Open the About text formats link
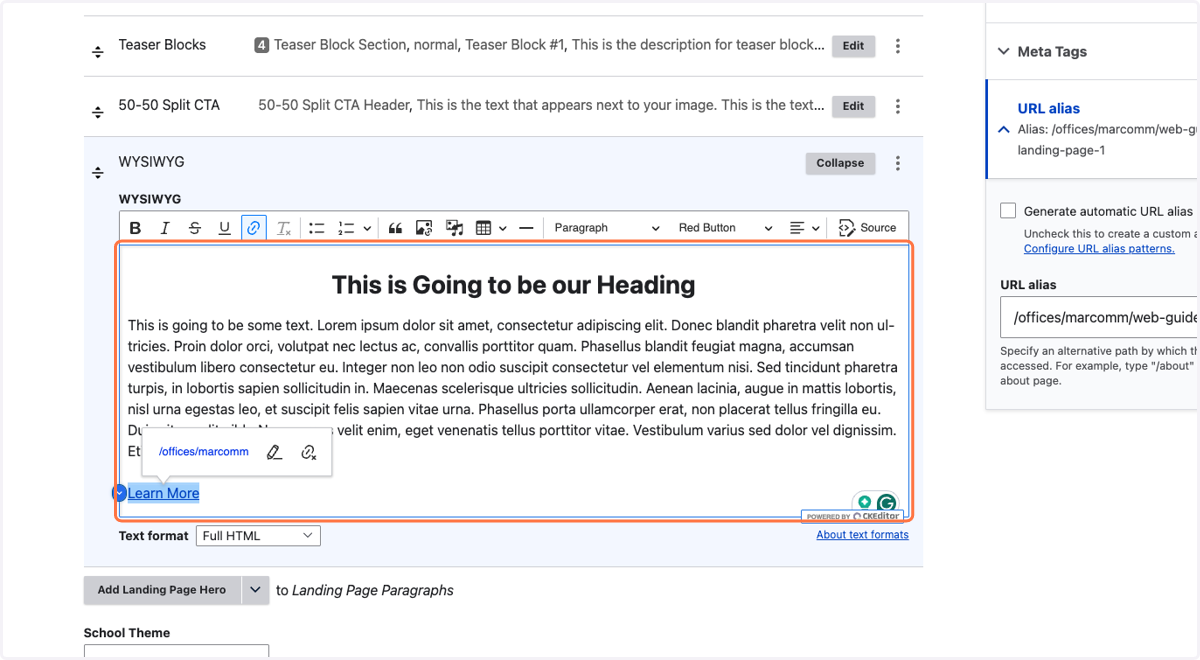Viewport: 1200px width, 660px height. coord(862,535)
